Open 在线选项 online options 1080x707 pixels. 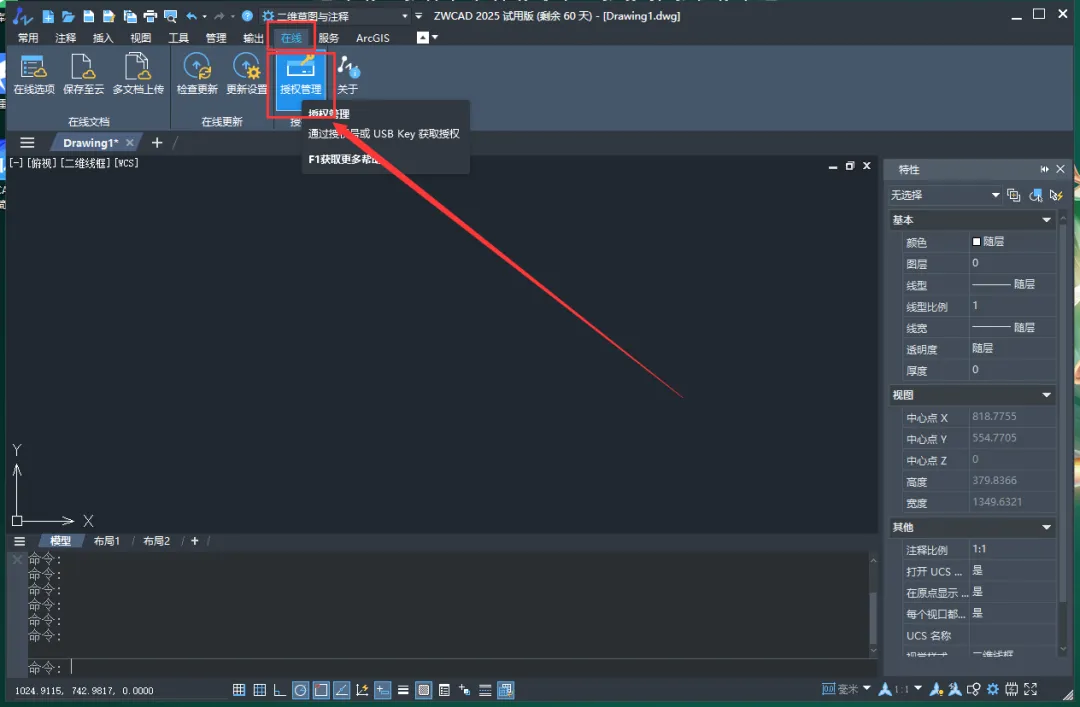(34, 74)
